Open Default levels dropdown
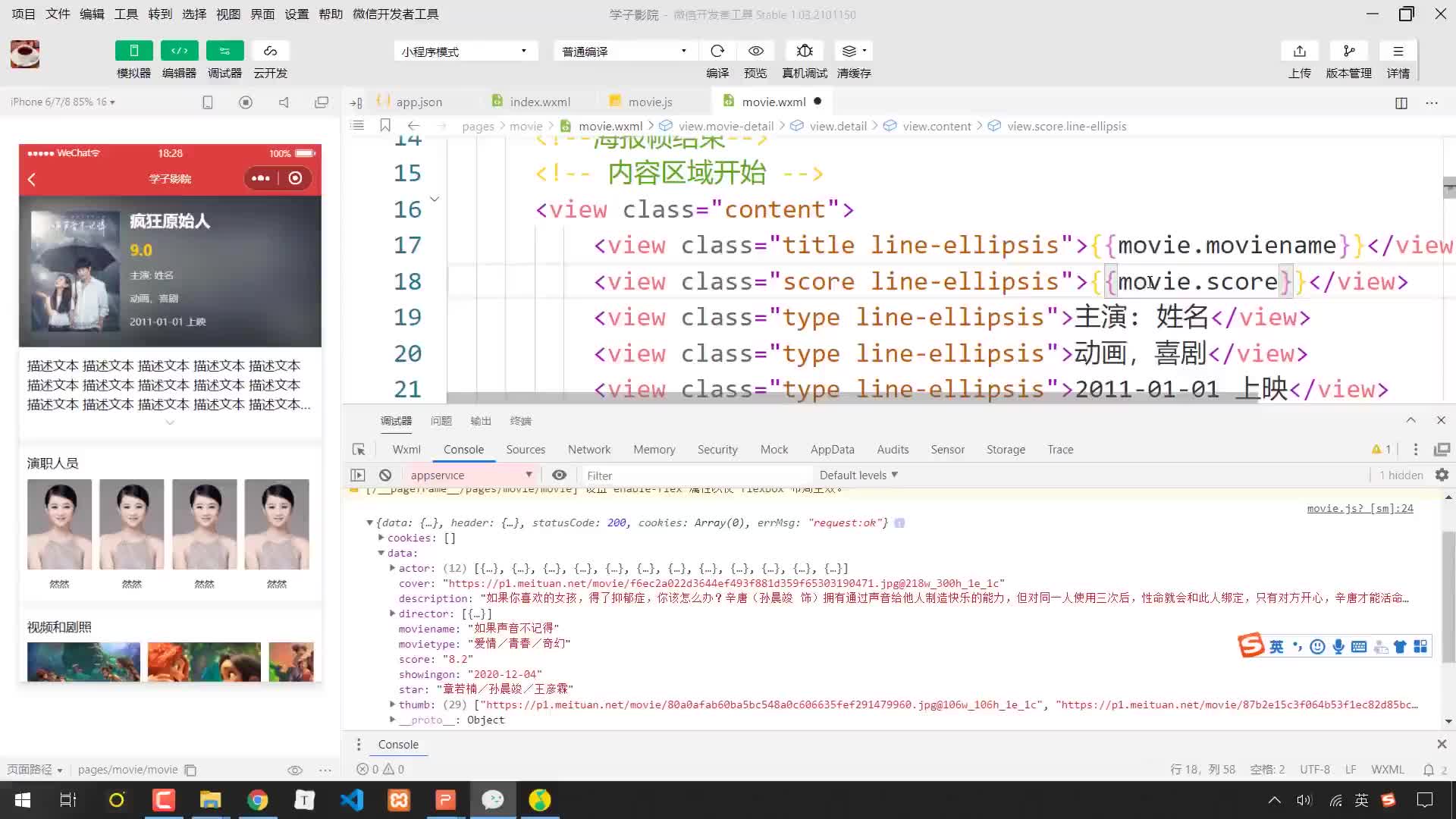The height and width of the screenshot is (819, 1456). pyautogui.click(x=858, y=475)
